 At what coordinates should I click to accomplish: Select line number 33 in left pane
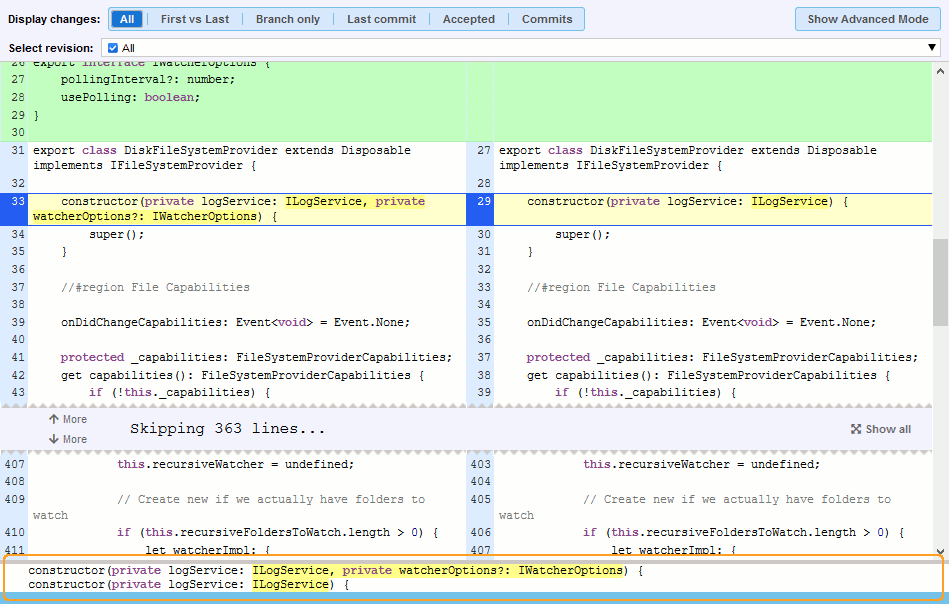point(17,202)
